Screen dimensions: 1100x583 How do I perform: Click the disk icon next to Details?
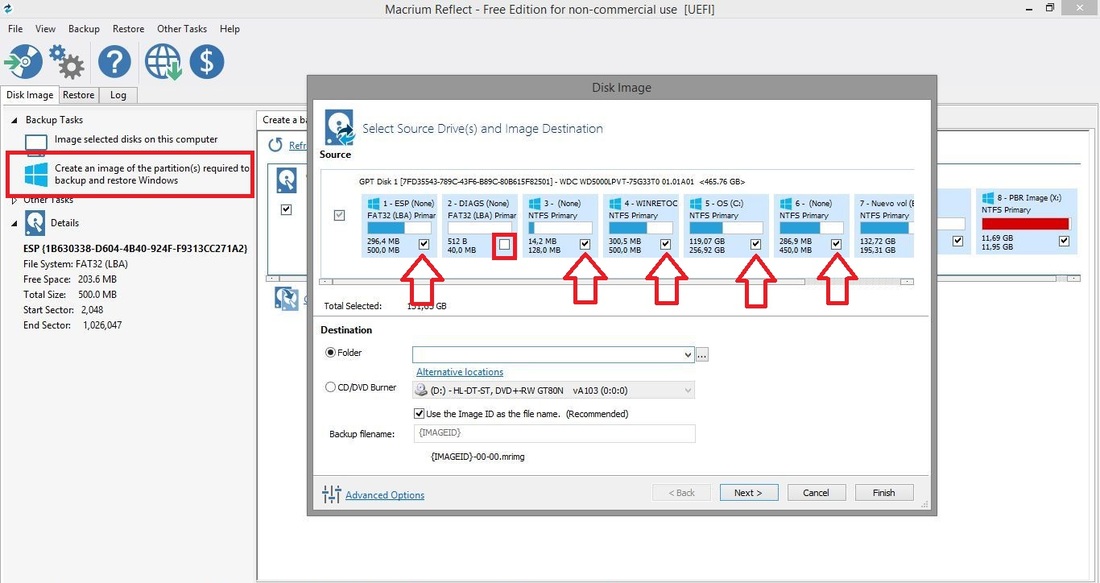coord(35,223)
